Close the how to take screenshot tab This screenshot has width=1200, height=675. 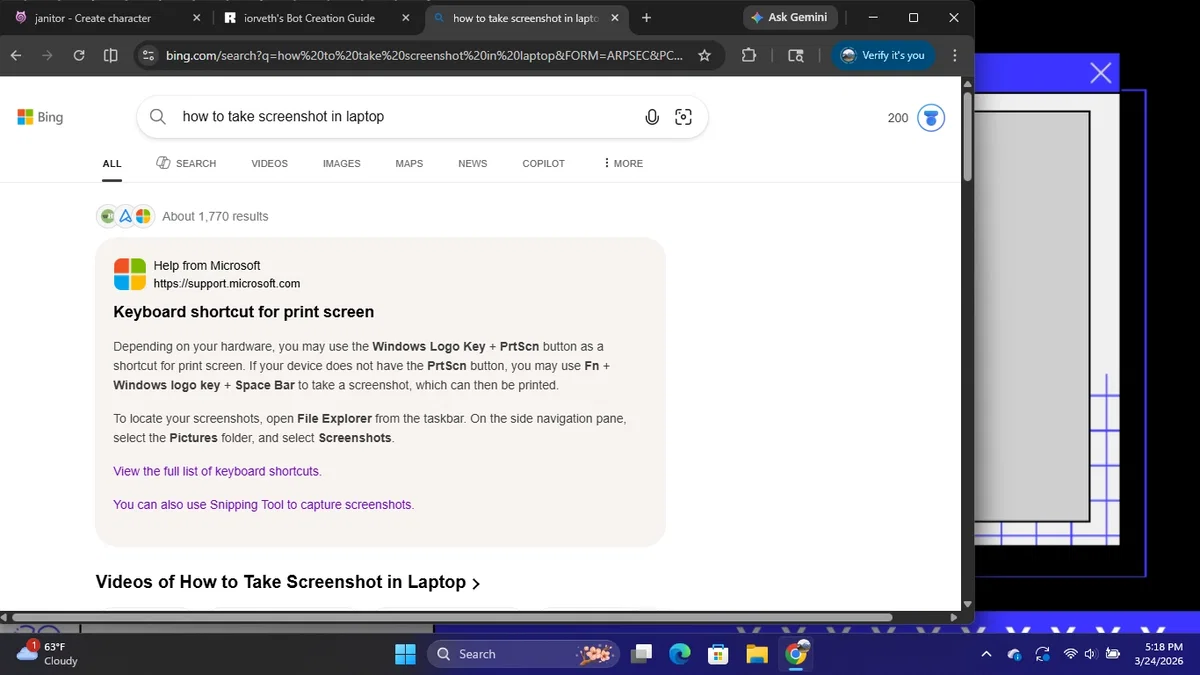tap(615, 18)
